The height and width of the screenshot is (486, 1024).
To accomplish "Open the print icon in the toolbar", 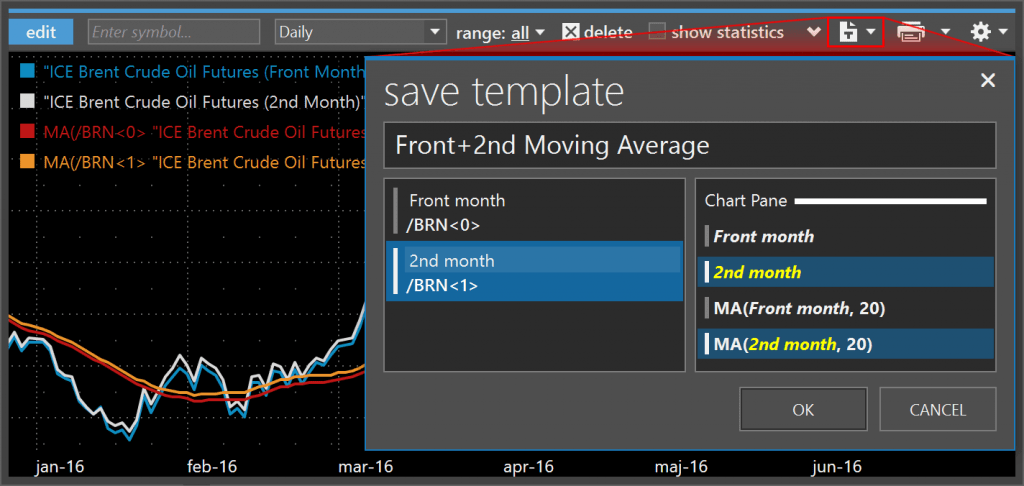I will tap(911, 32).
